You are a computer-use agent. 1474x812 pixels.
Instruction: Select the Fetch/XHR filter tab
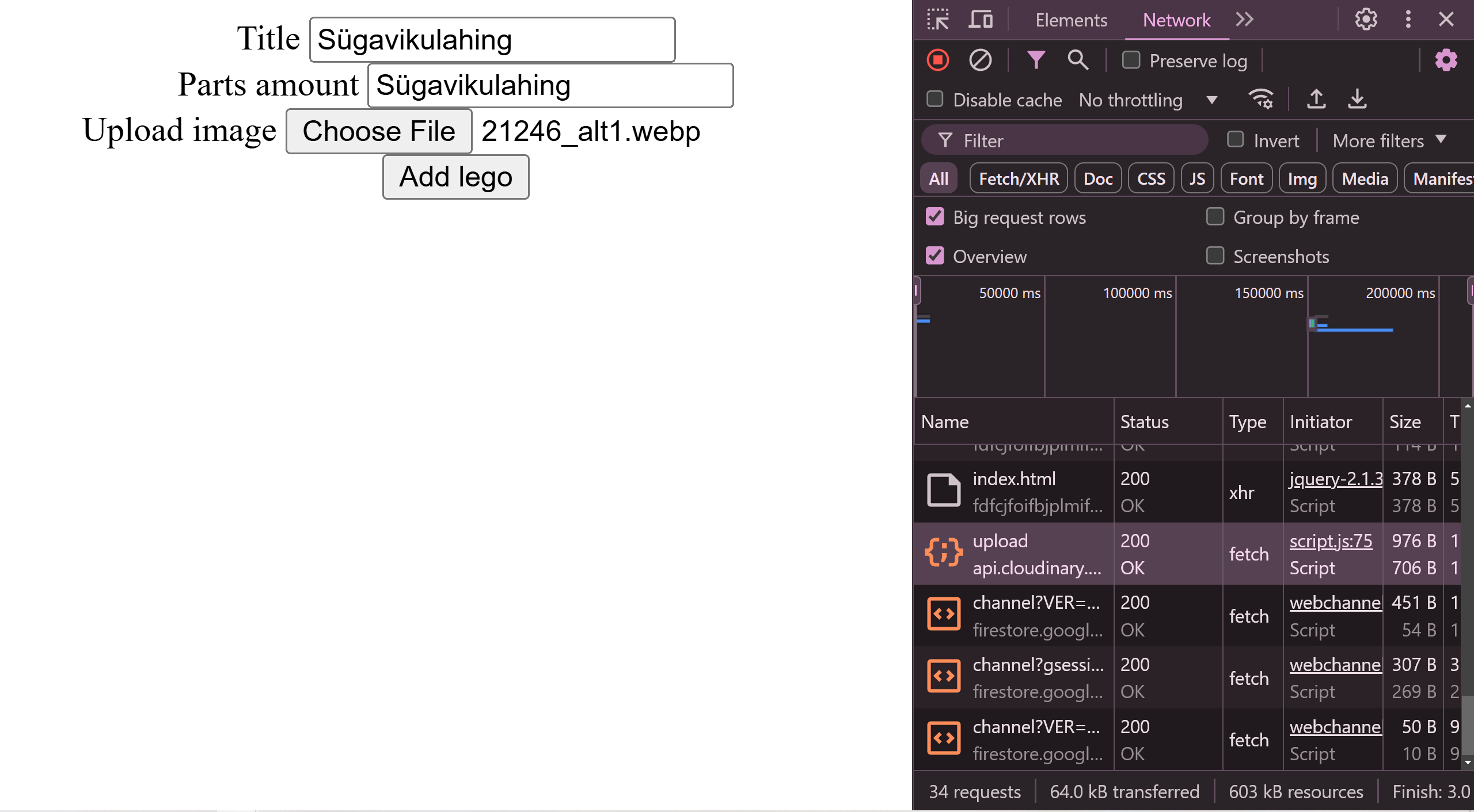coord(1015,179)
